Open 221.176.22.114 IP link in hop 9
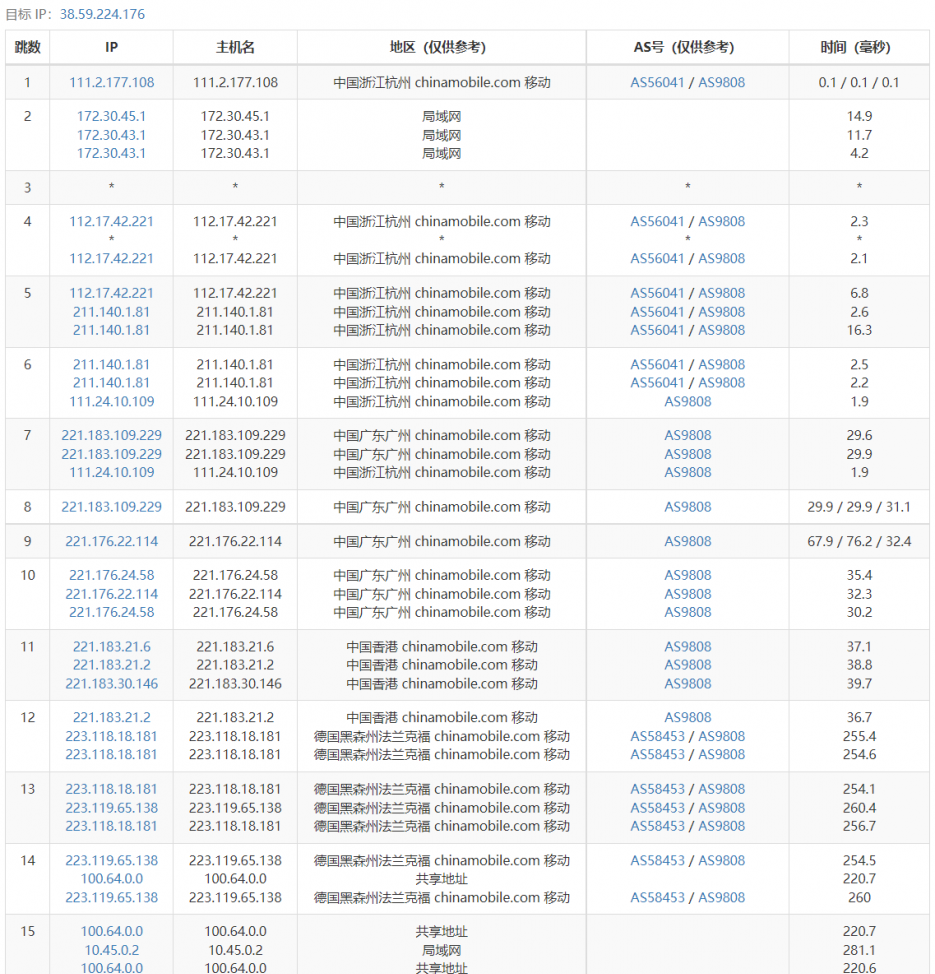The image size is (935, 974). (112, 542)
